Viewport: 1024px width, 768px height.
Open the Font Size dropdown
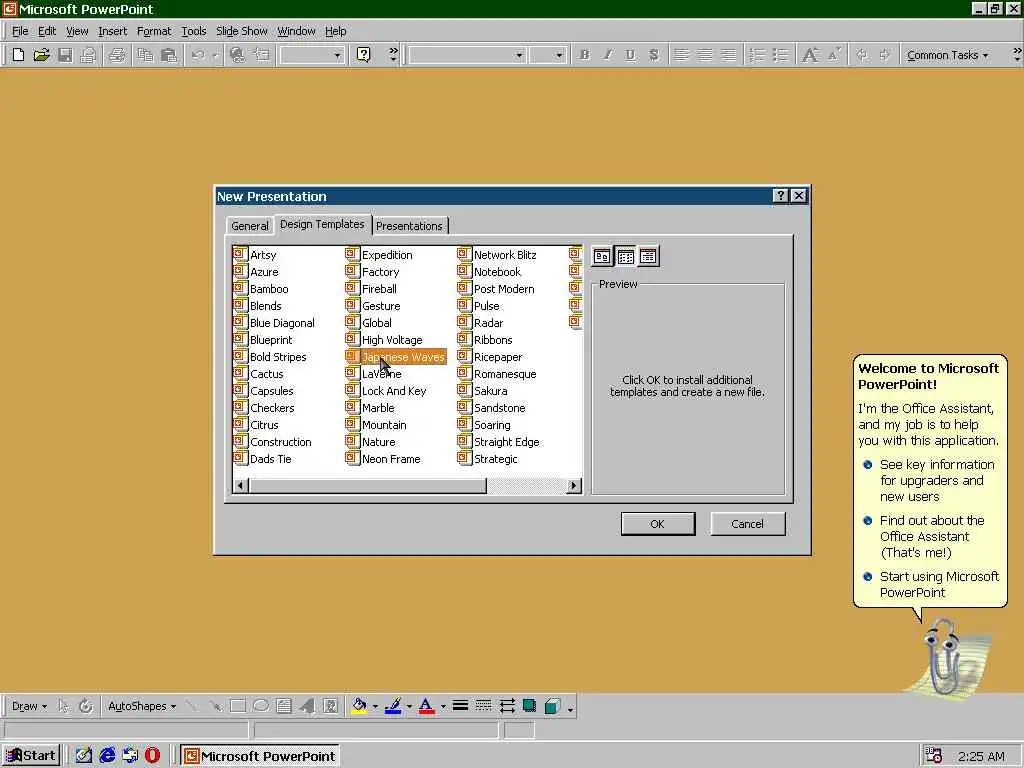[558, 56]
